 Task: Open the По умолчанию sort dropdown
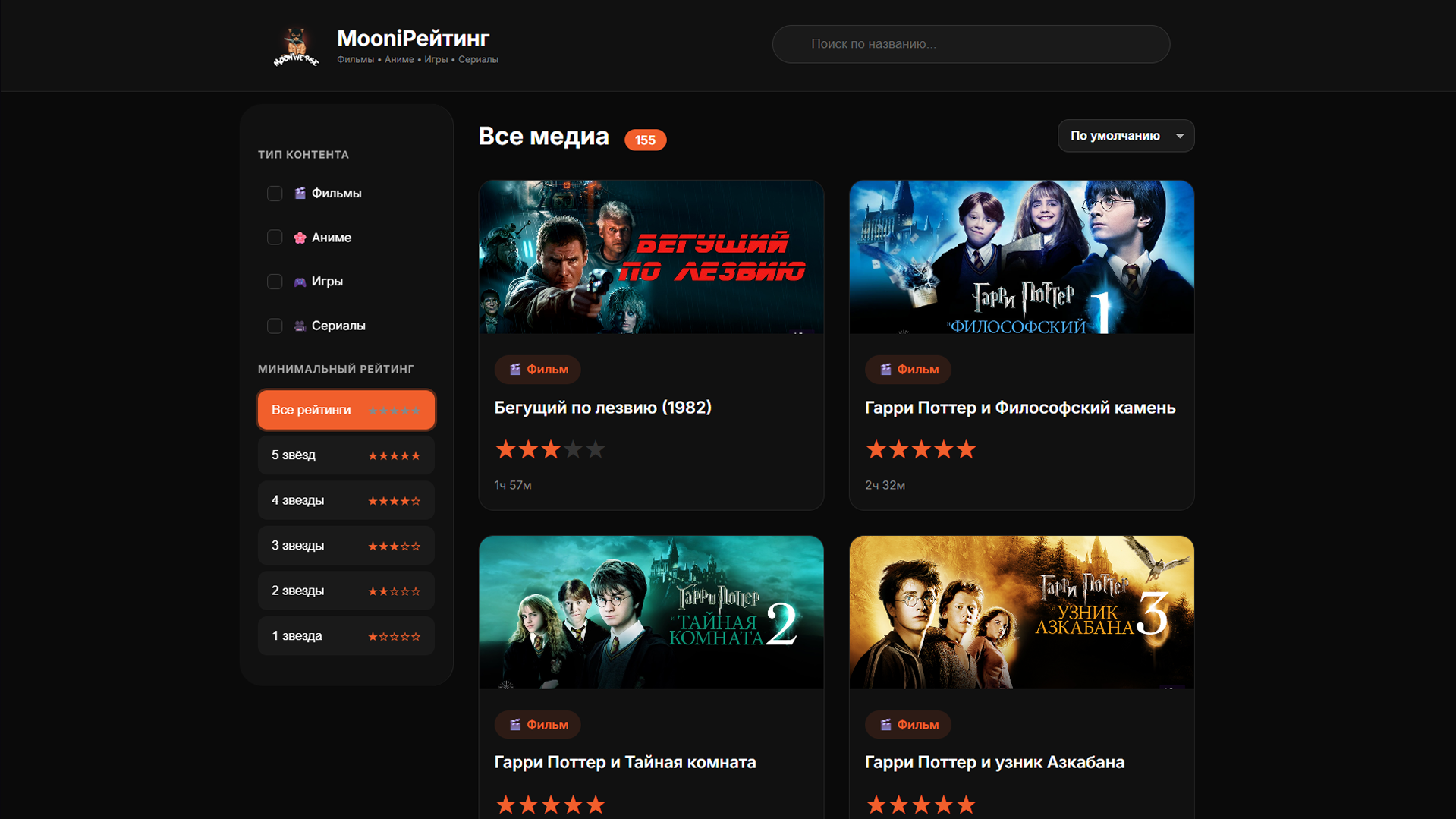point(1115,136)
